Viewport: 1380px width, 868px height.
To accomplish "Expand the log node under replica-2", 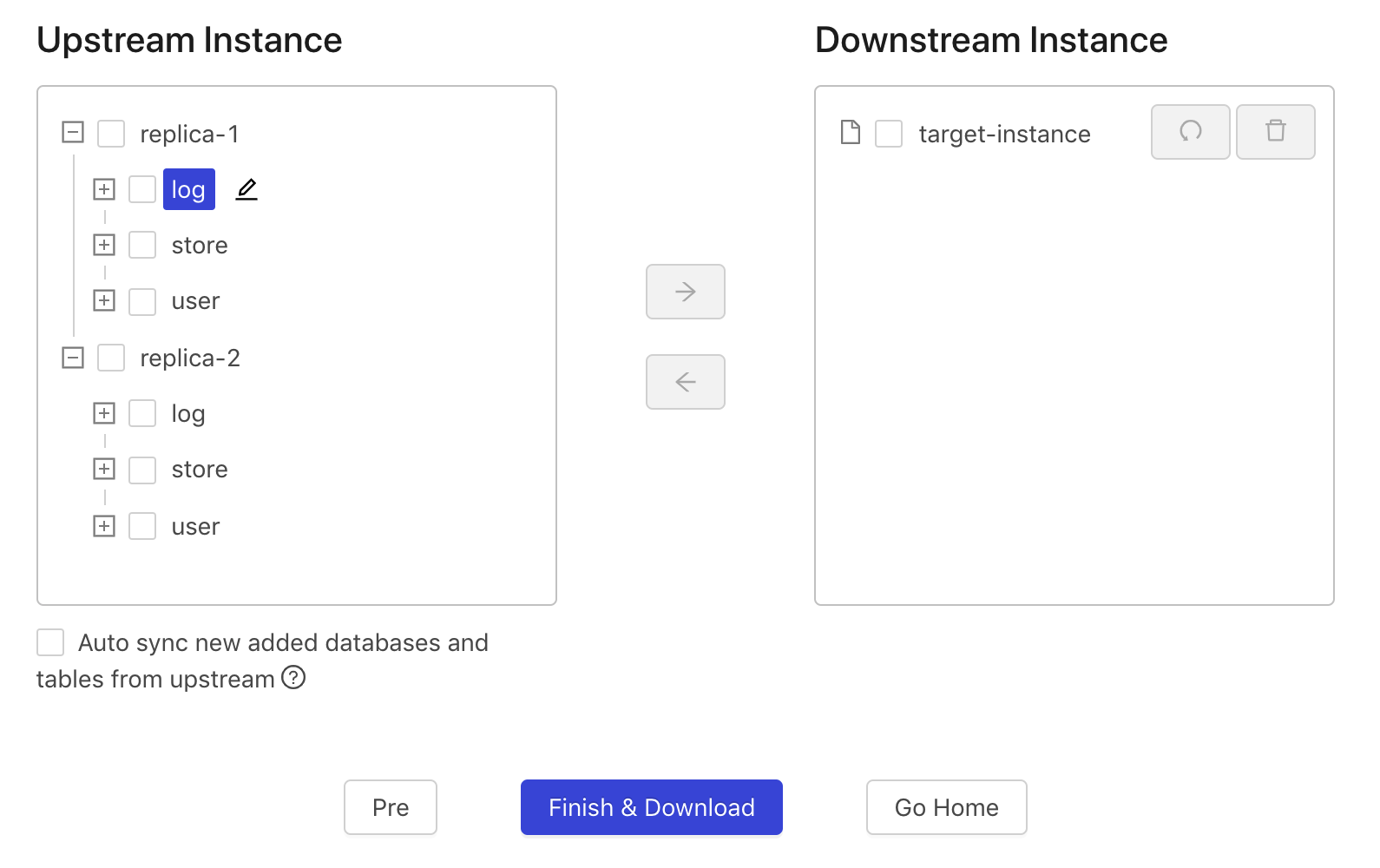I will [104, 413].
